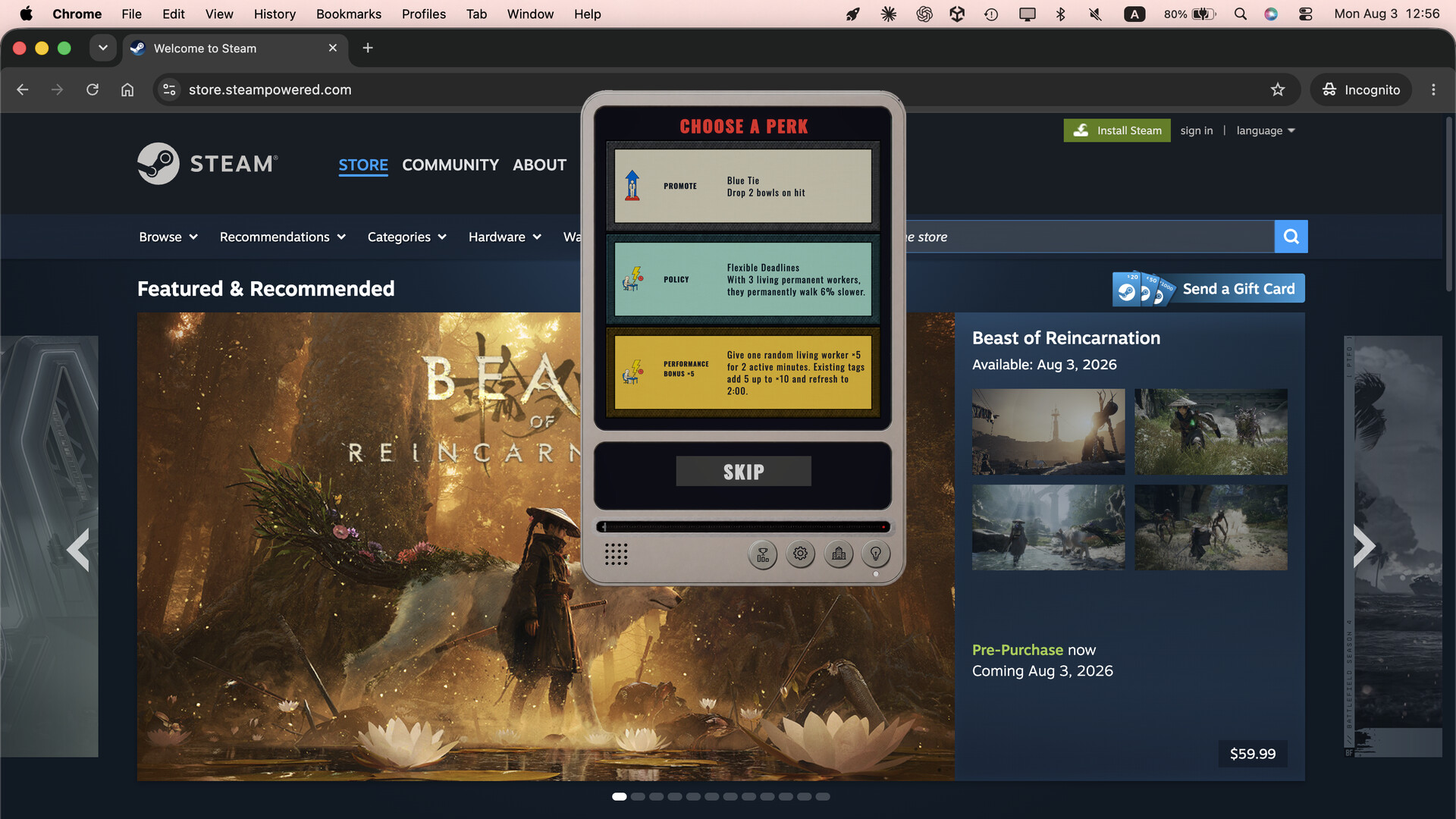
Task: Expand the Categories dropdown
Action: [407, 237]
